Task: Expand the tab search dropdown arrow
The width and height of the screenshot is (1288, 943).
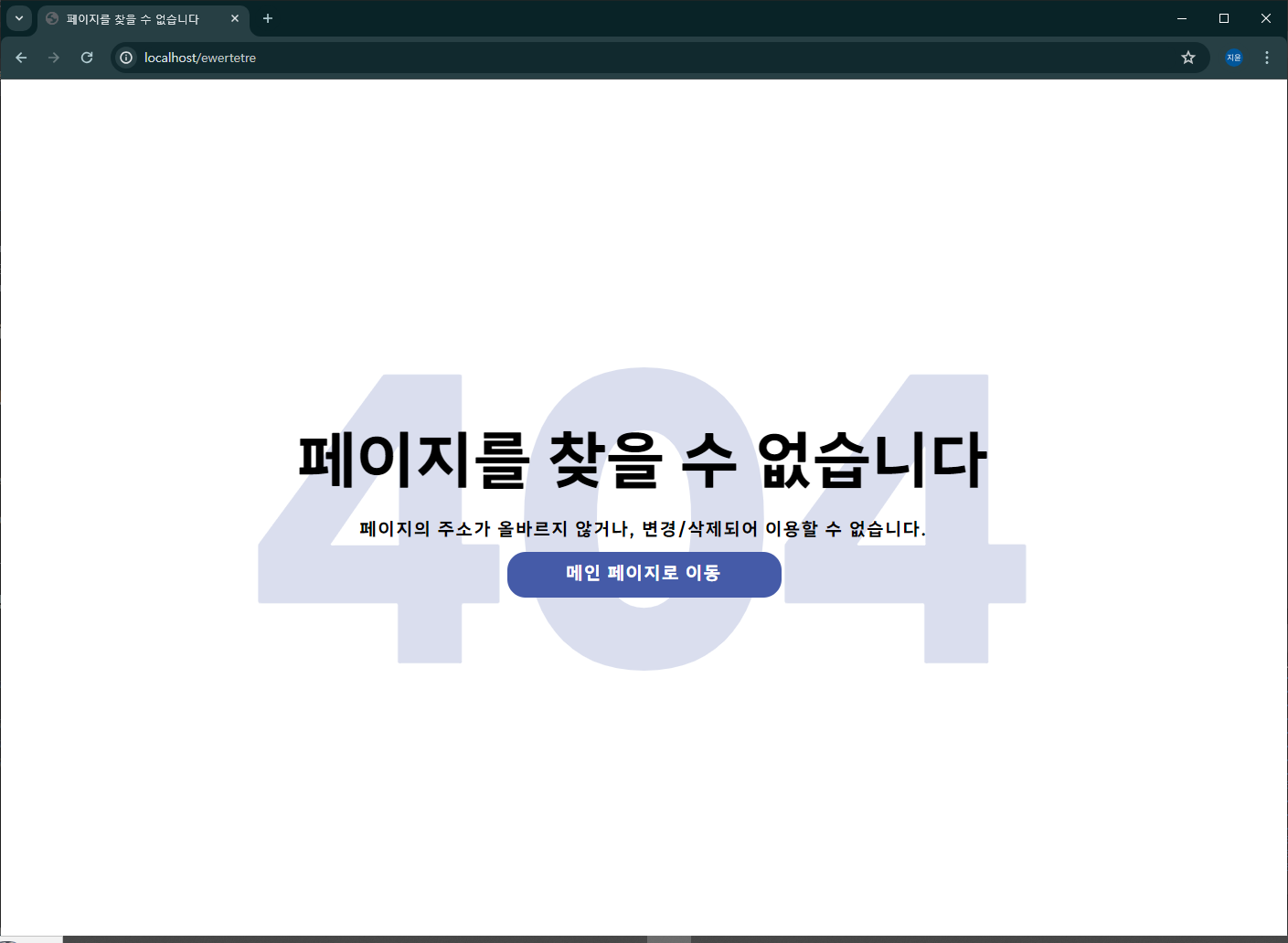Action: 19,18
